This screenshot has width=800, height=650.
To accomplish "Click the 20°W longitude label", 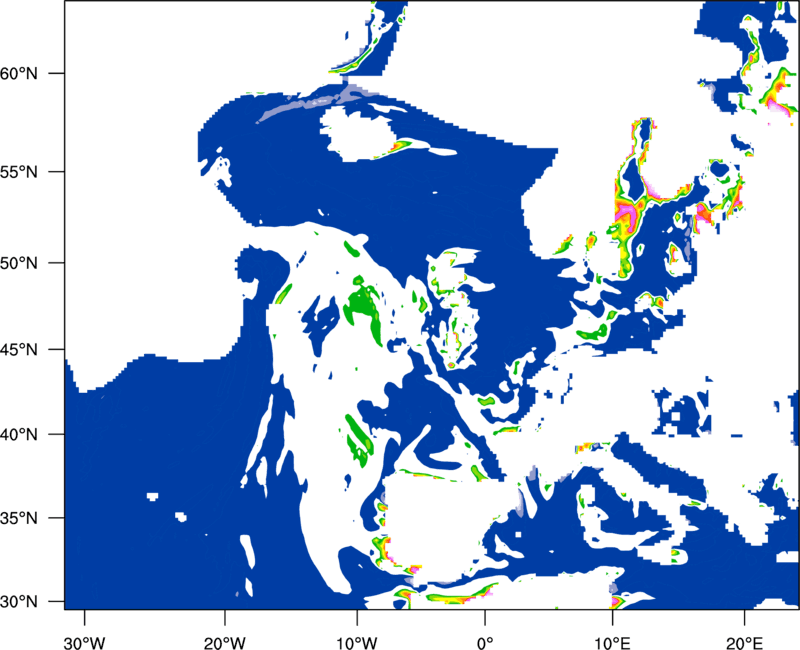I will coord(224,643).
